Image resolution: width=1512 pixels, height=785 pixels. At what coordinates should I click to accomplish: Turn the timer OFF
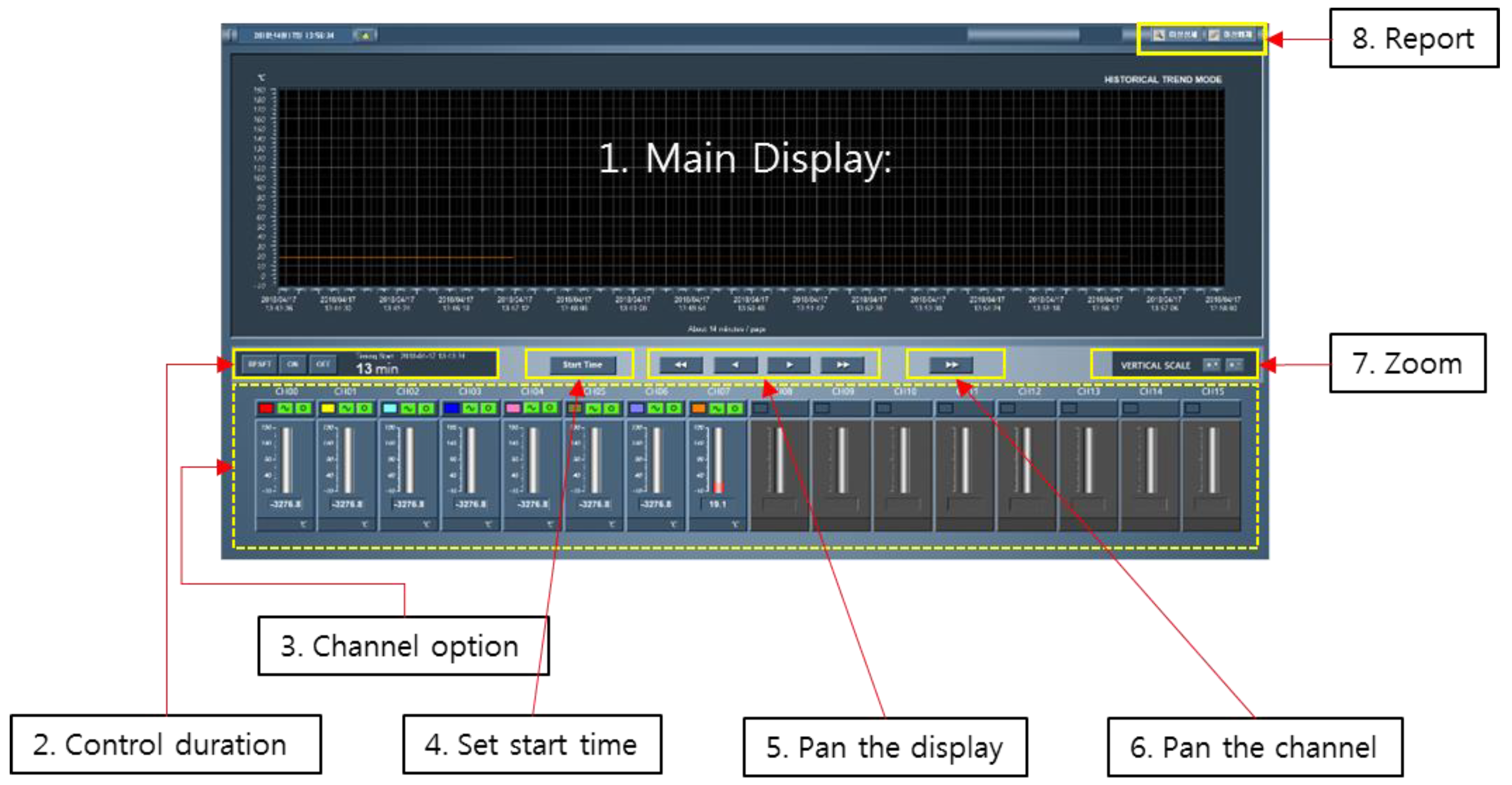(x=322, y=364)
